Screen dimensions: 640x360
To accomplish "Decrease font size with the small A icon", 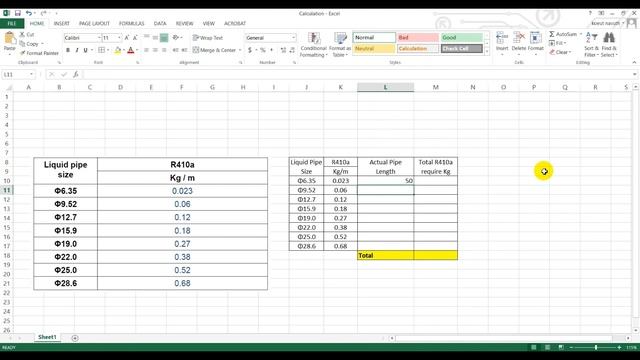I will pyautogui.click(x=135, y=38).
